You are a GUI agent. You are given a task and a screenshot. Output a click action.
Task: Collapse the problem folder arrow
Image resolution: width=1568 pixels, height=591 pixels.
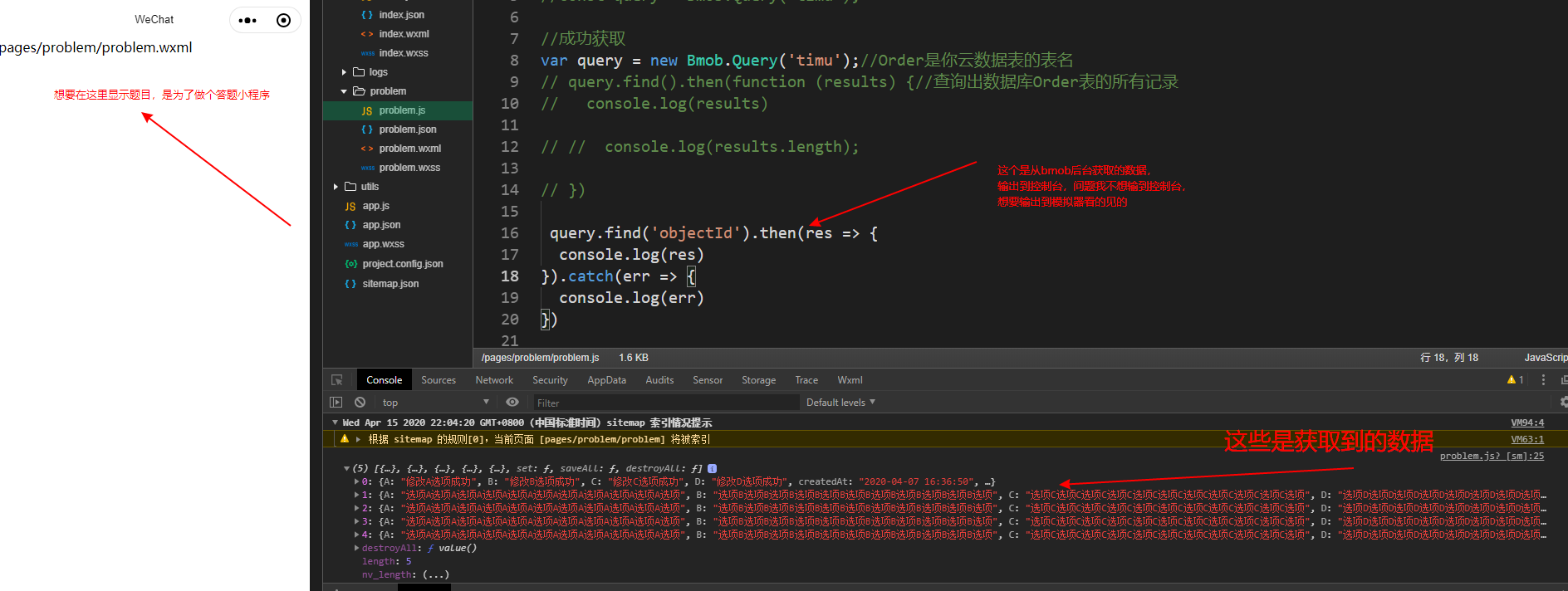click(344, 91)
